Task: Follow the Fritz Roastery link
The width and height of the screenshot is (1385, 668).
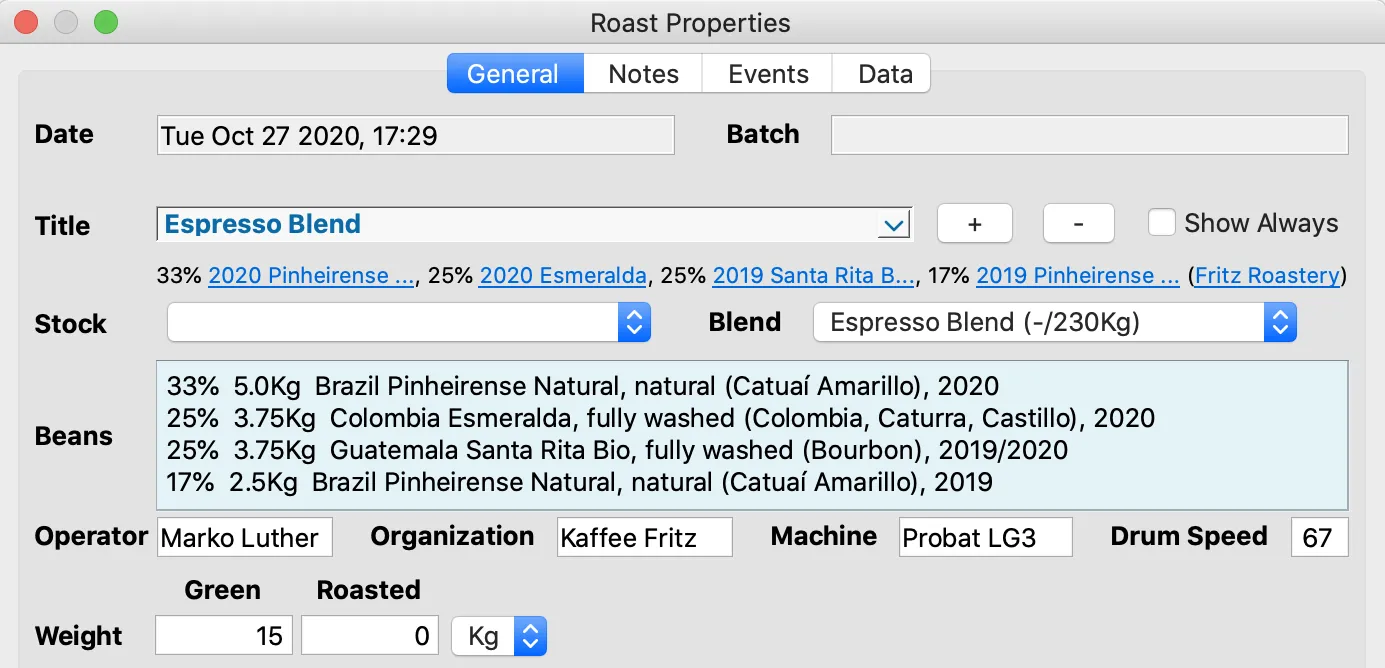Action: 1267,276
